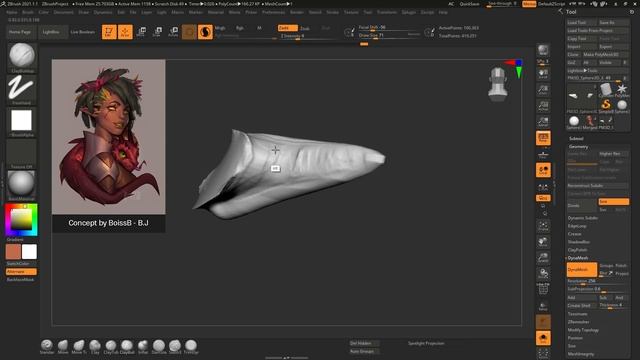Select the white main color swatch

pos(29,252)
